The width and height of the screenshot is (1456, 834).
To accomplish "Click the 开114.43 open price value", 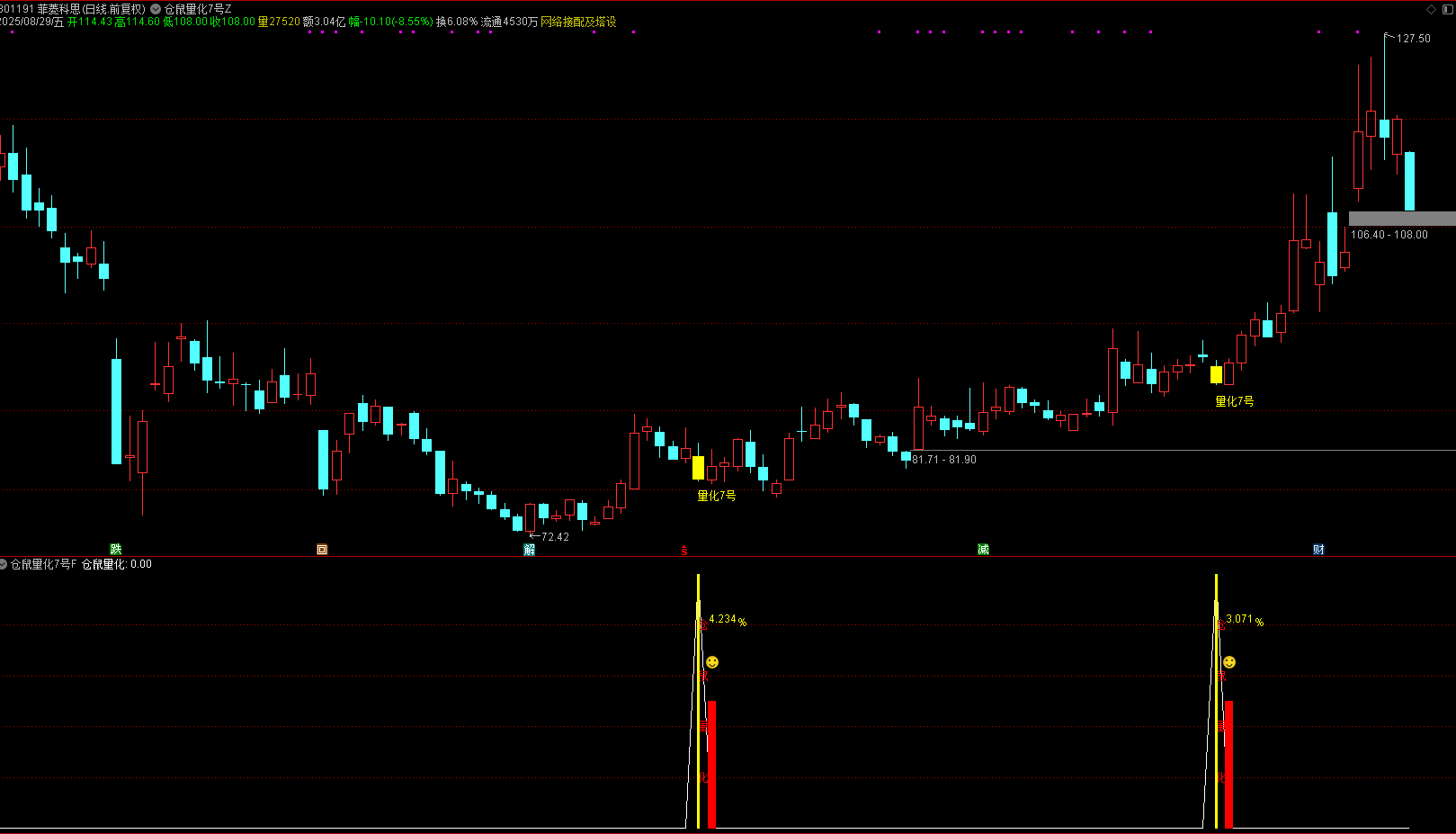I will pyautogui.click(x=90, y=22).
